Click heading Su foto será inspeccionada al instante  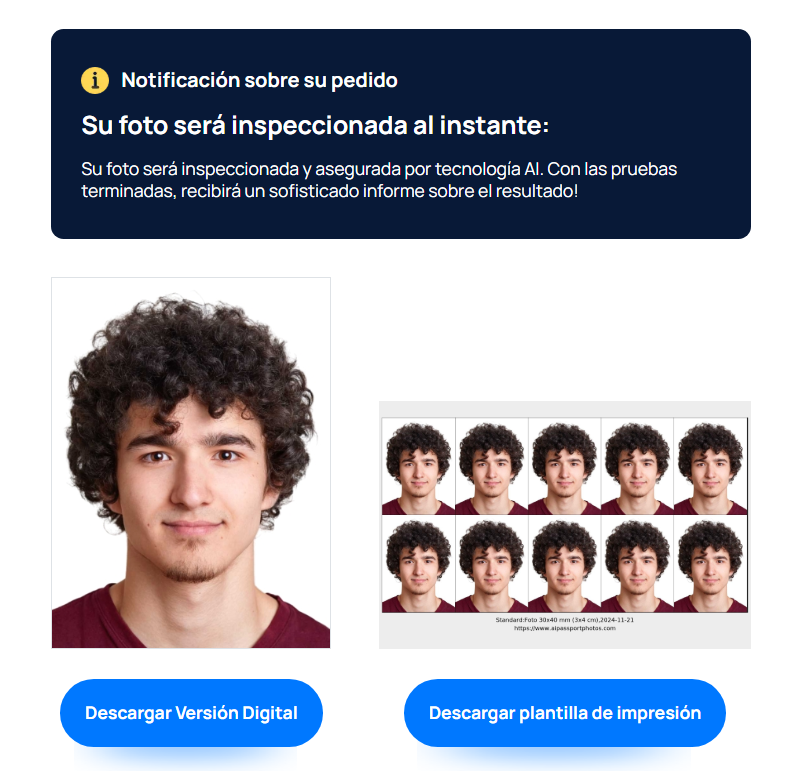315,125
